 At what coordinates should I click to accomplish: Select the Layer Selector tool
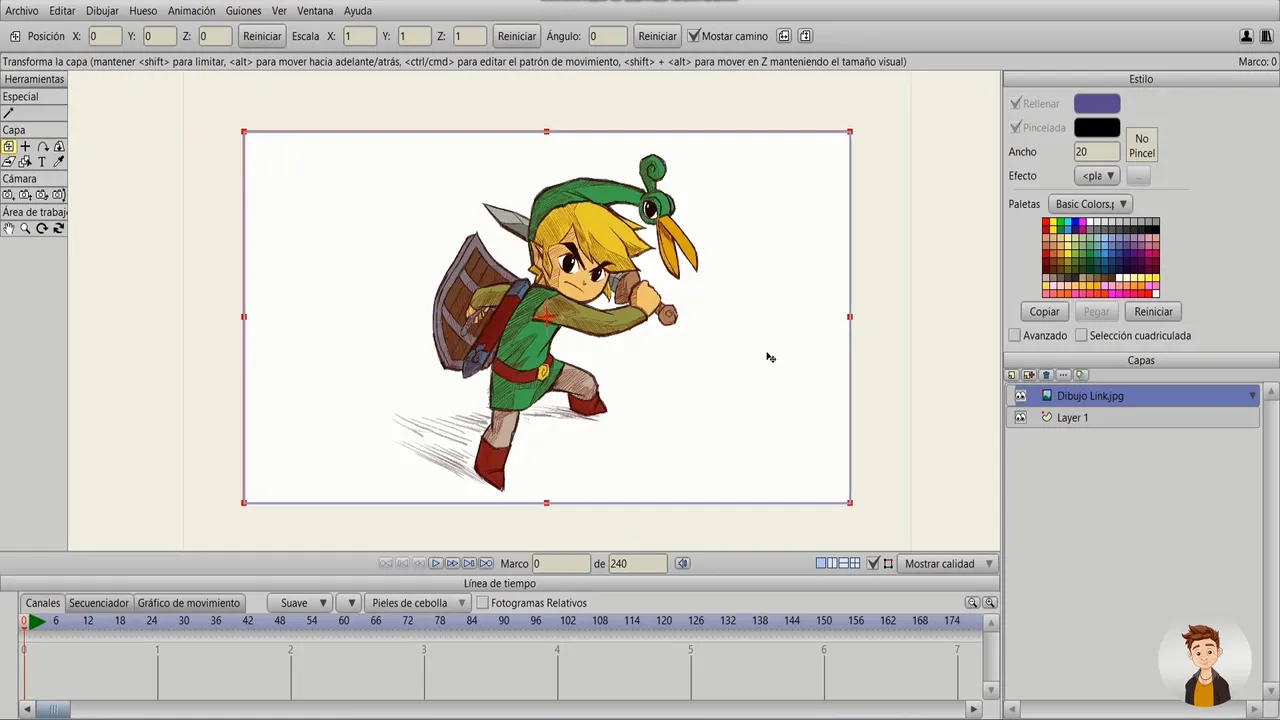(25, 161)
